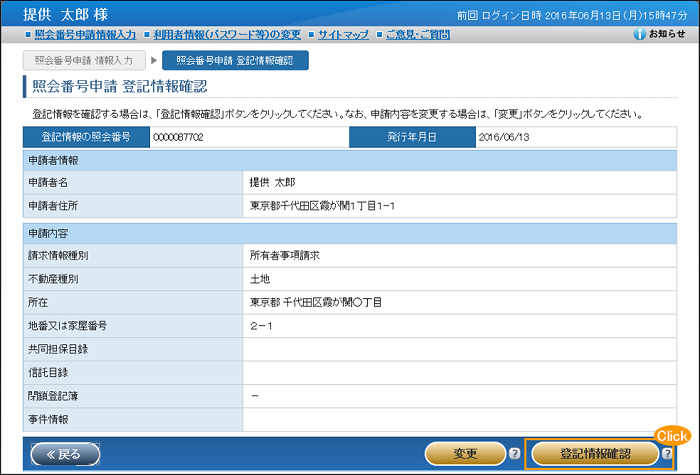Screen dimensions: 700x475
Task: Select the 照会番号申請 登記情報確認 step tab
Action: coord(235,60)
